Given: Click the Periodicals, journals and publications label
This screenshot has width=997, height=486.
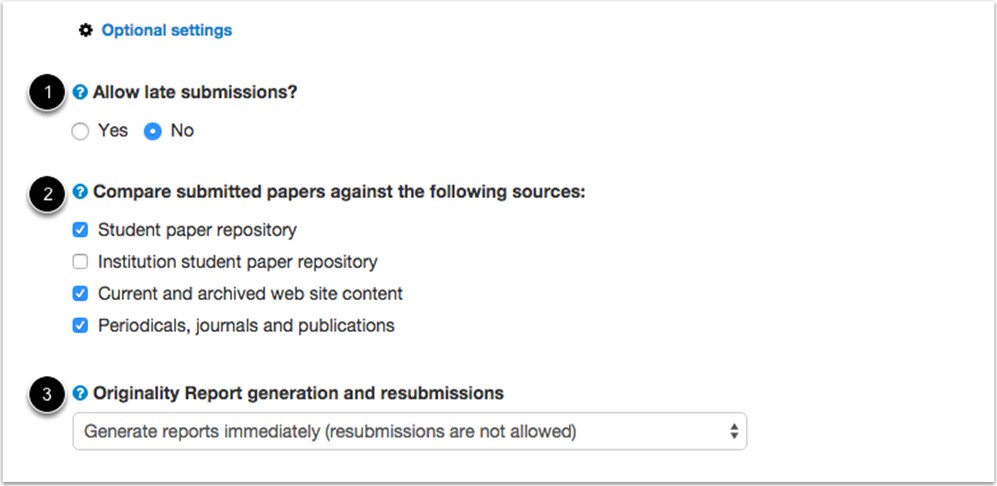Looking at the screenshot, I should tap(246, 326).
